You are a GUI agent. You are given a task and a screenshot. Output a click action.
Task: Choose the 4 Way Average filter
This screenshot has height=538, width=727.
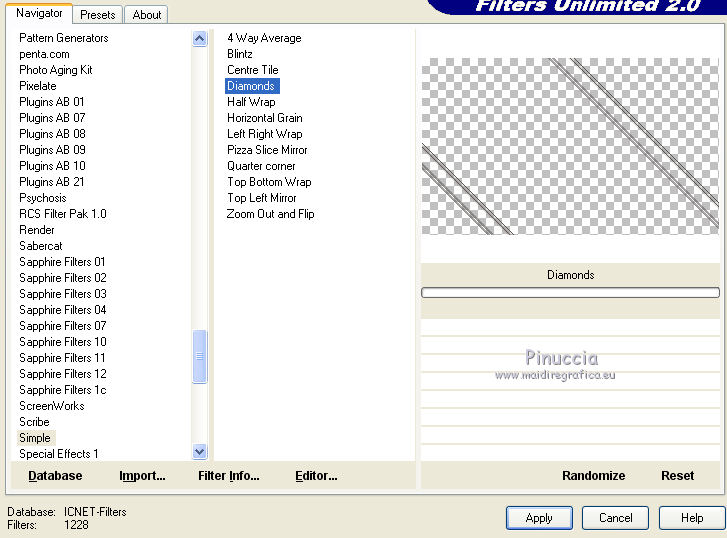tap(264, 38)
